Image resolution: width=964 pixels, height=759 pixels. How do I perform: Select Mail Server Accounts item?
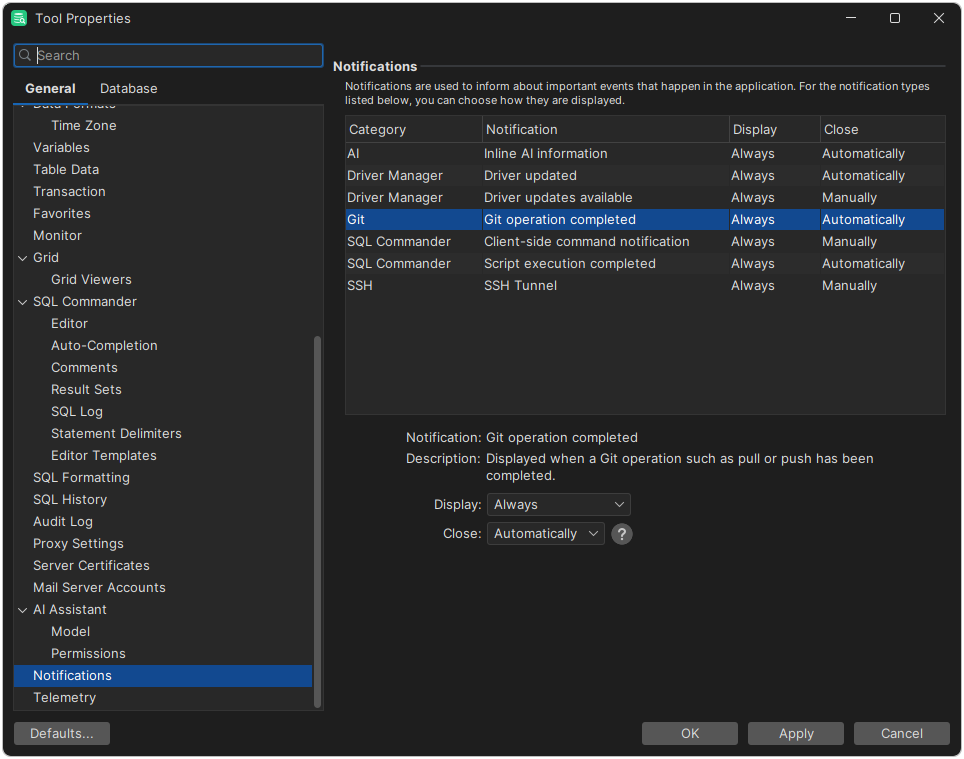click(99, 588)
